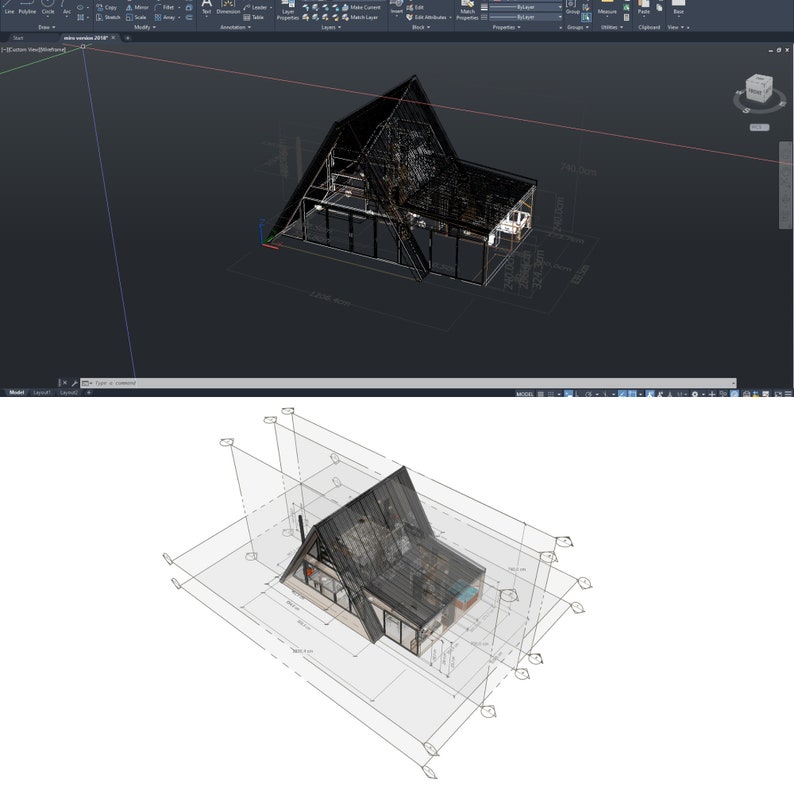The image size is (794, 794).
Task: Click the viewport controls minus label
Action: pyautogui.click(x=4, y=50)
